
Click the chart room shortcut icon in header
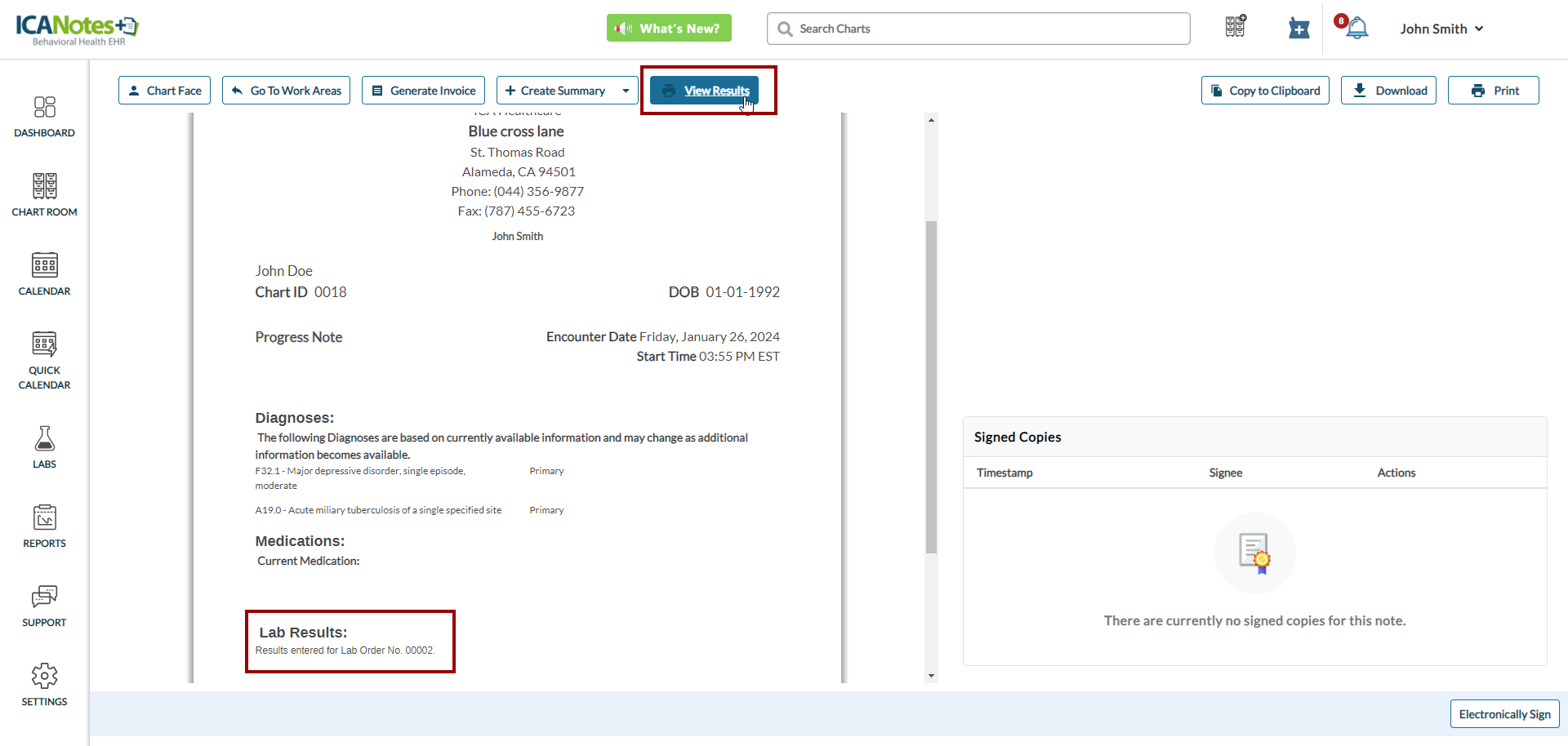click(x=1236, y=27)
